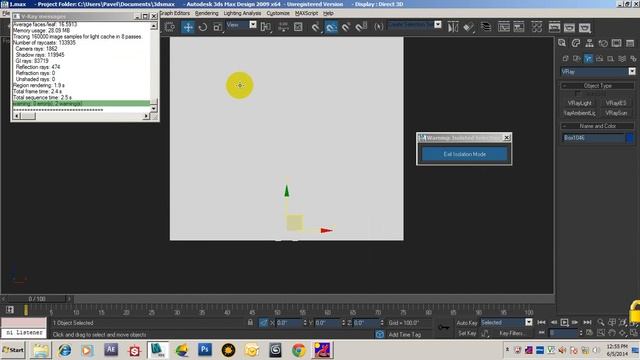This screenshot has height=360, width=640.
Task: Click V-Ray messages horizontal scrollbar thumb
Action: point(28,116)
